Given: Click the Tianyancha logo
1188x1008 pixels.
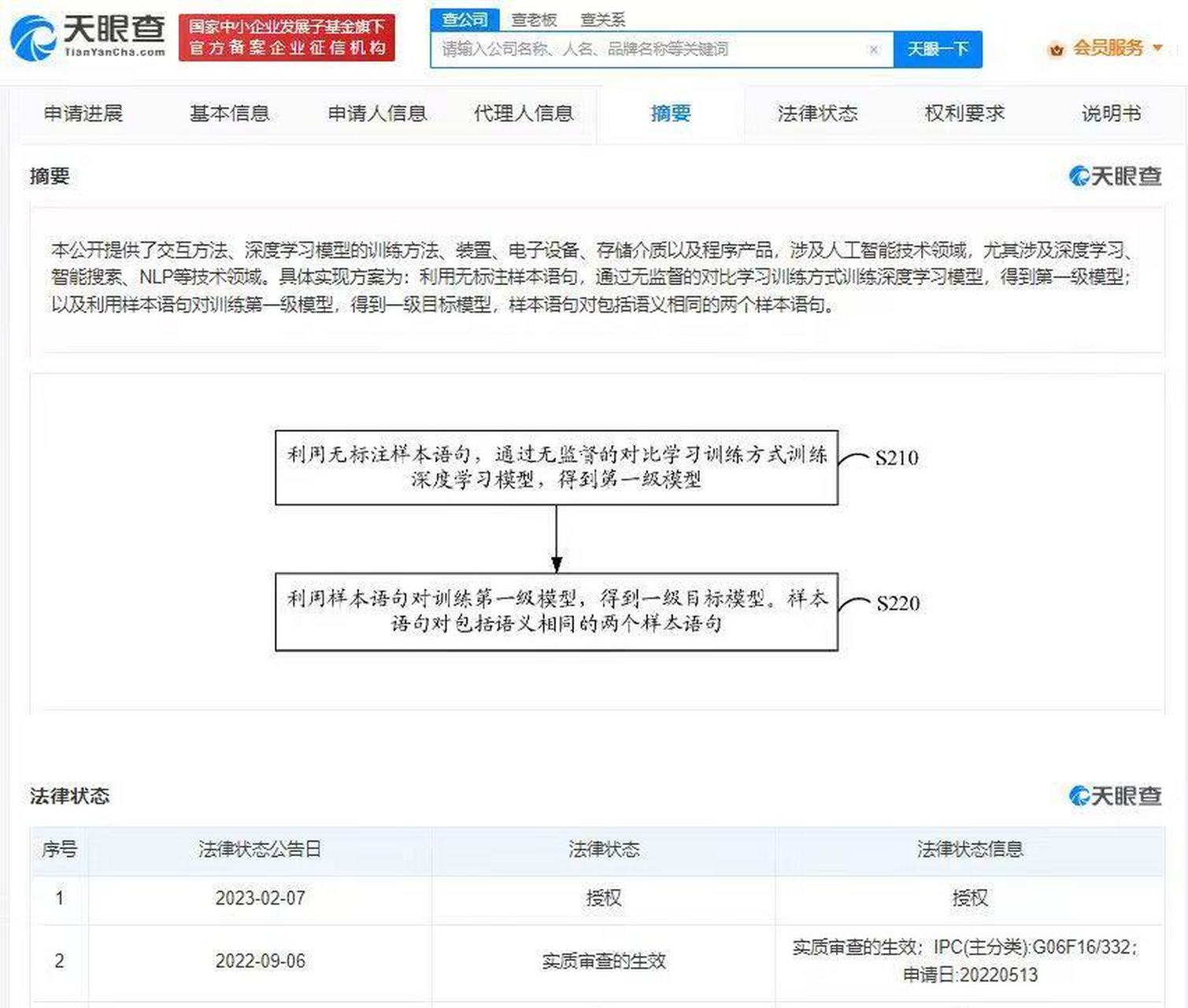Looking at the screenshot, I should (87, 37).
